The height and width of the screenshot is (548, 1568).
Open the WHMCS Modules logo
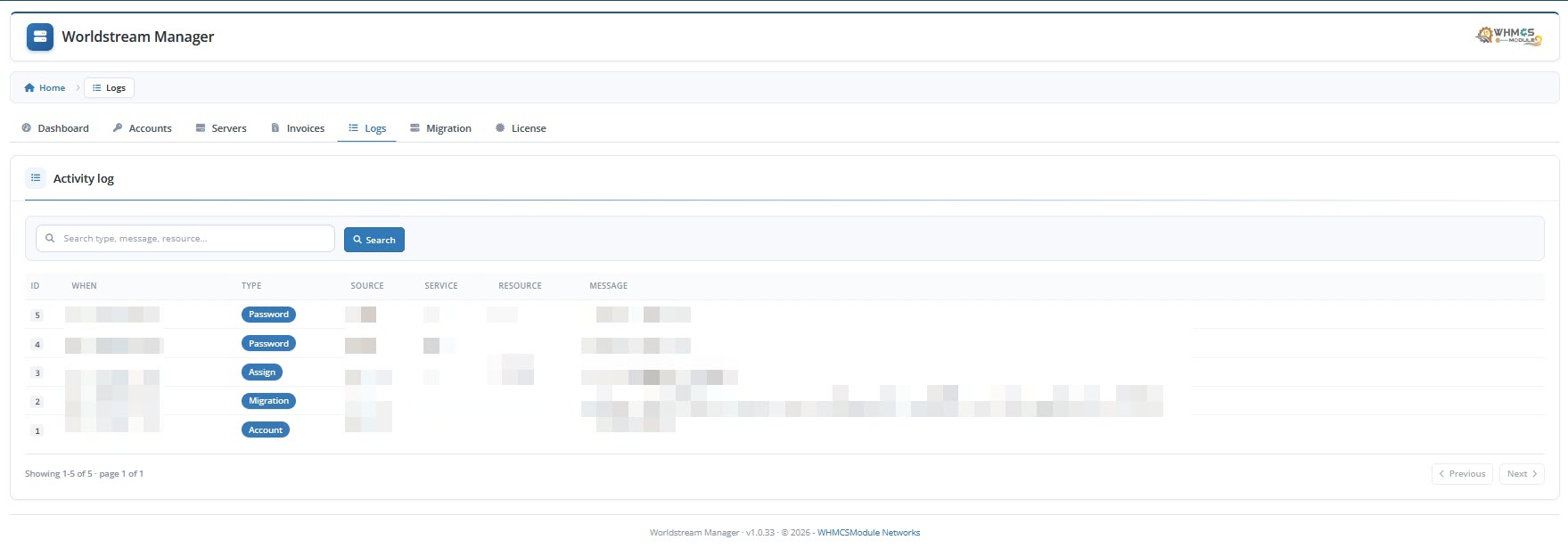pyautogui.click(x=1509, y=36)
